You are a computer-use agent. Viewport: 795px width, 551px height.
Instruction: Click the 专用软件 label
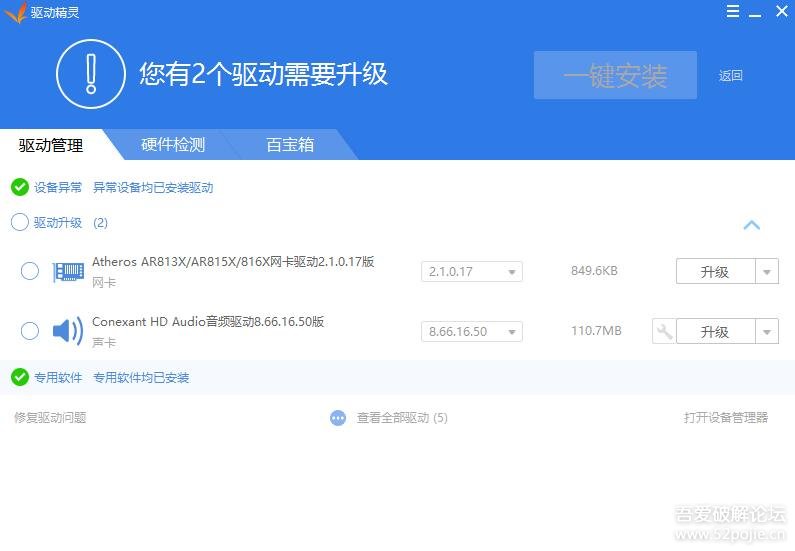(x=58, y=378)
